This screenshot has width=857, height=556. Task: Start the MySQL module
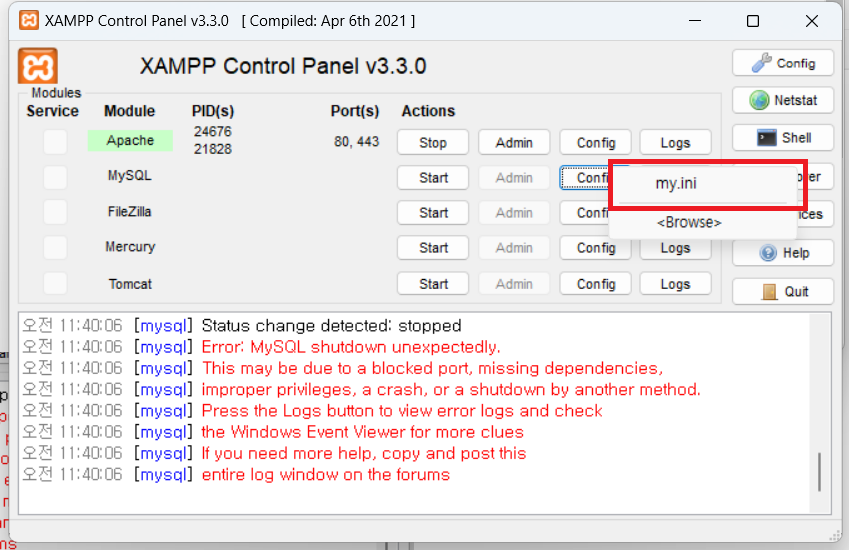tap(433, 178)
